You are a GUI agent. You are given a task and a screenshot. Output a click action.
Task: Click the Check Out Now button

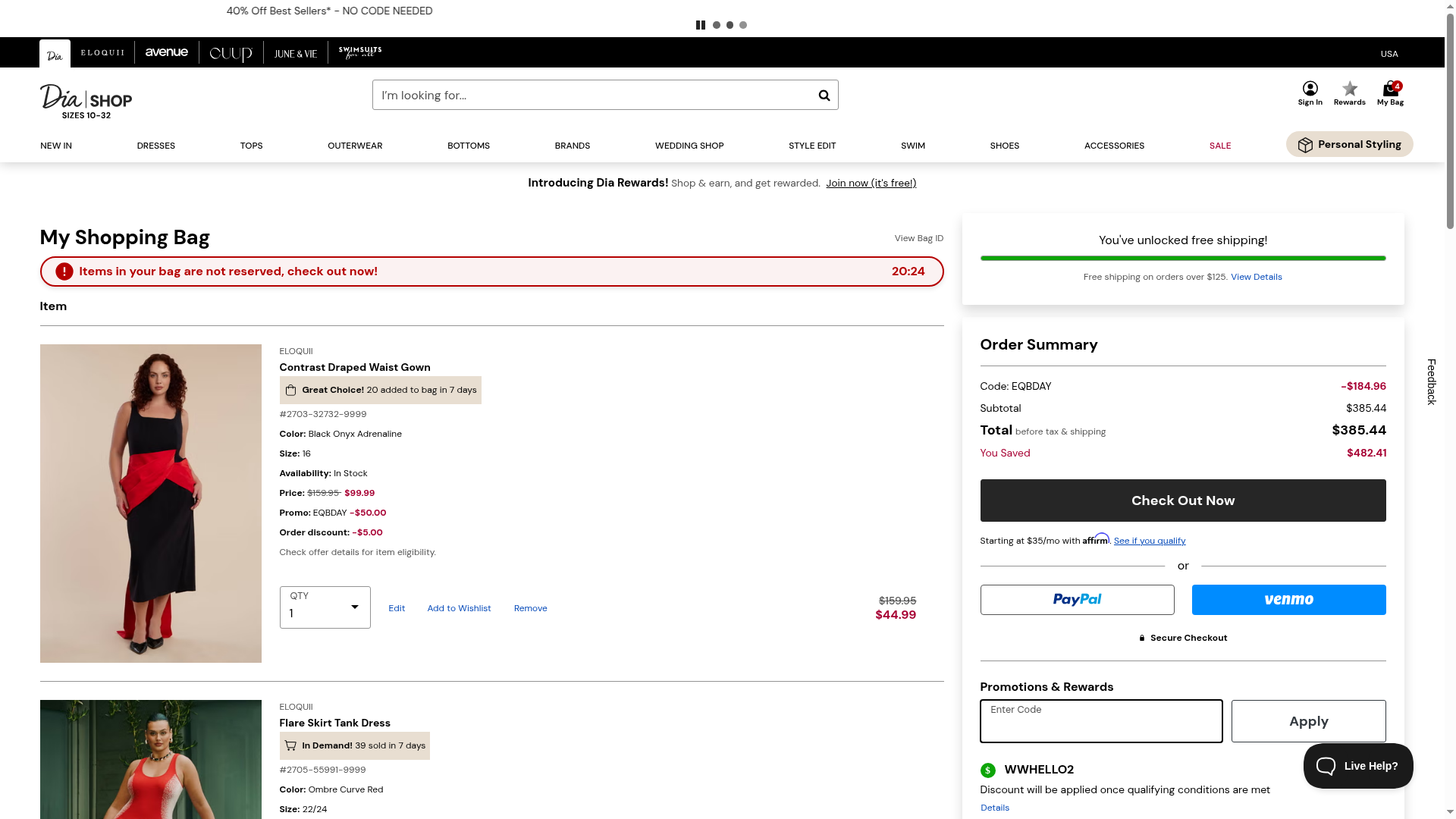point(1182,500)
